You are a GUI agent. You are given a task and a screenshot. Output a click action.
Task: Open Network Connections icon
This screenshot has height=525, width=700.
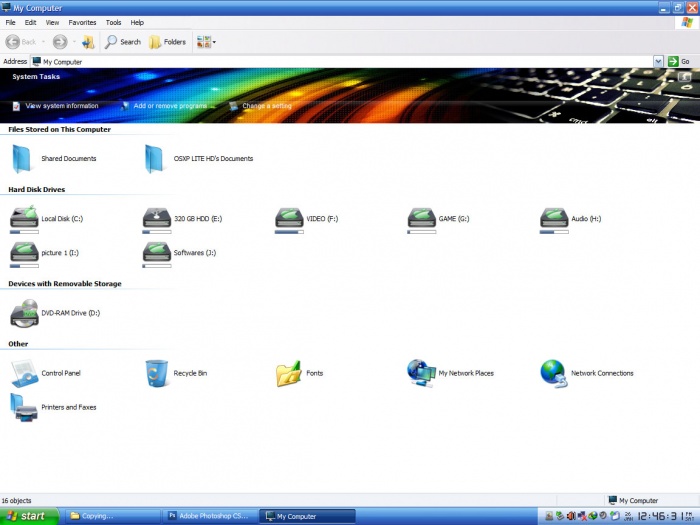(553, 373)
